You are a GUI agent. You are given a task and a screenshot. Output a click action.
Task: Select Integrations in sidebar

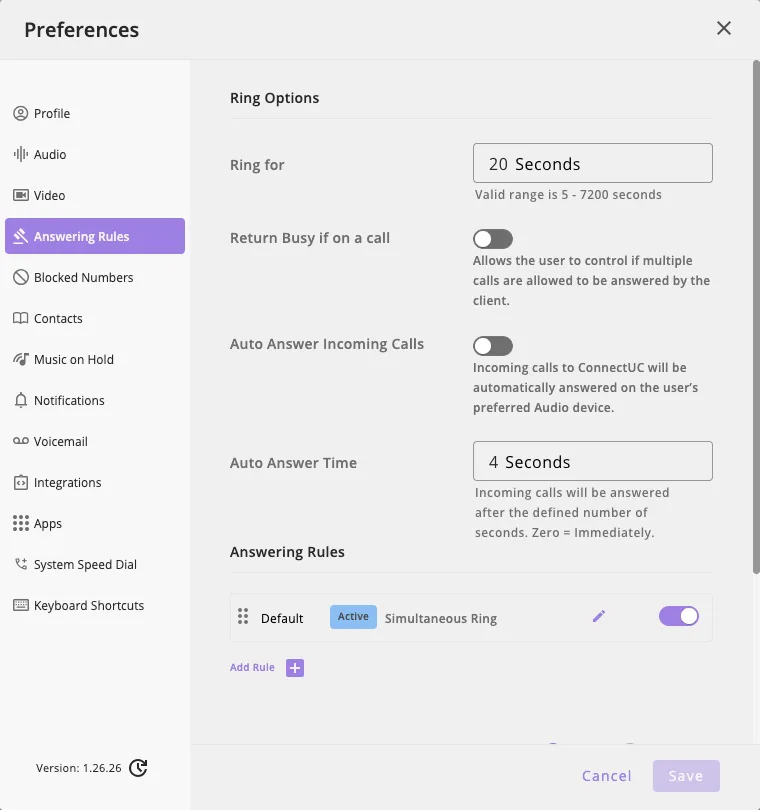(95, 482)
